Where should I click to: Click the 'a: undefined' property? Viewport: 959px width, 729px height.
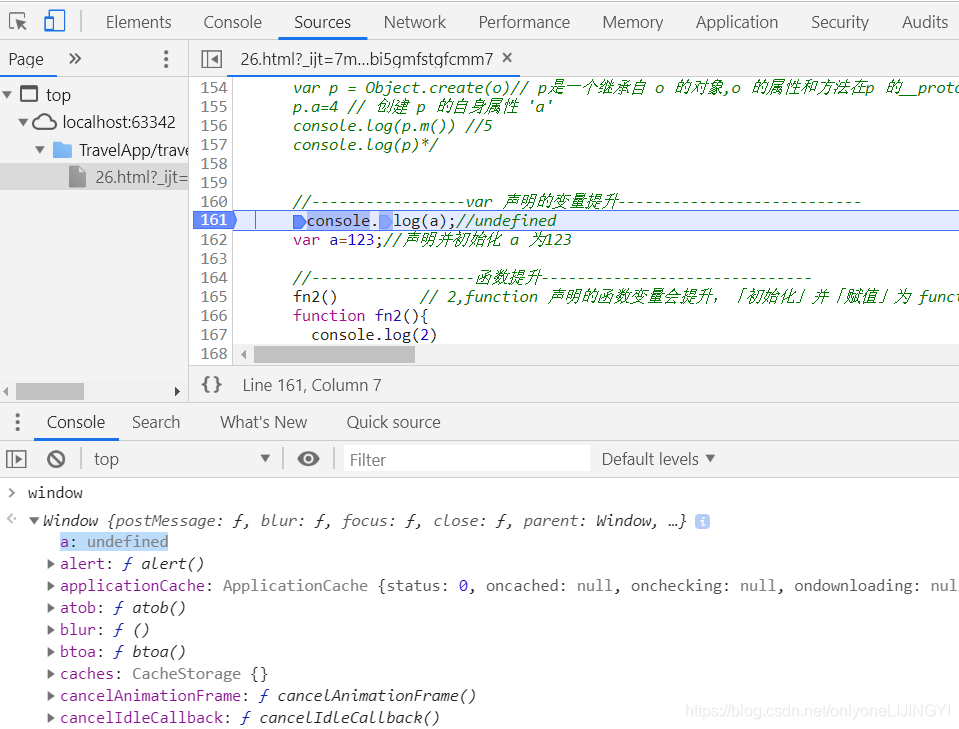tap(114, 542)
